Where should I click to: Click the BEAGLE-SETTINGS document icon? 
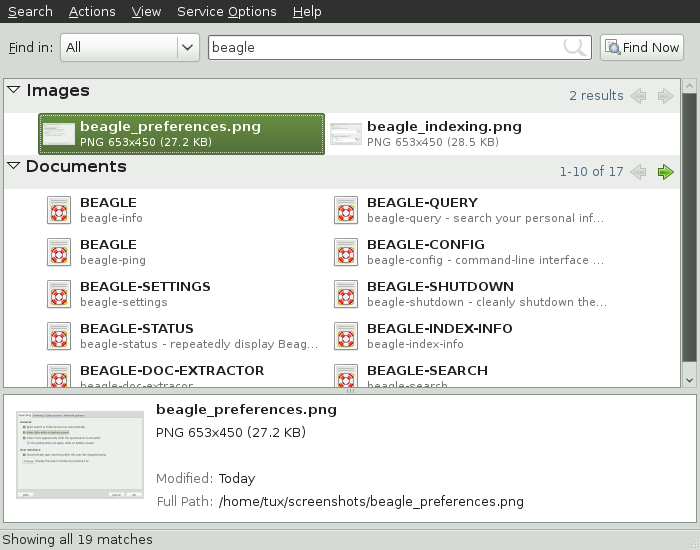[x=59, y=294]
